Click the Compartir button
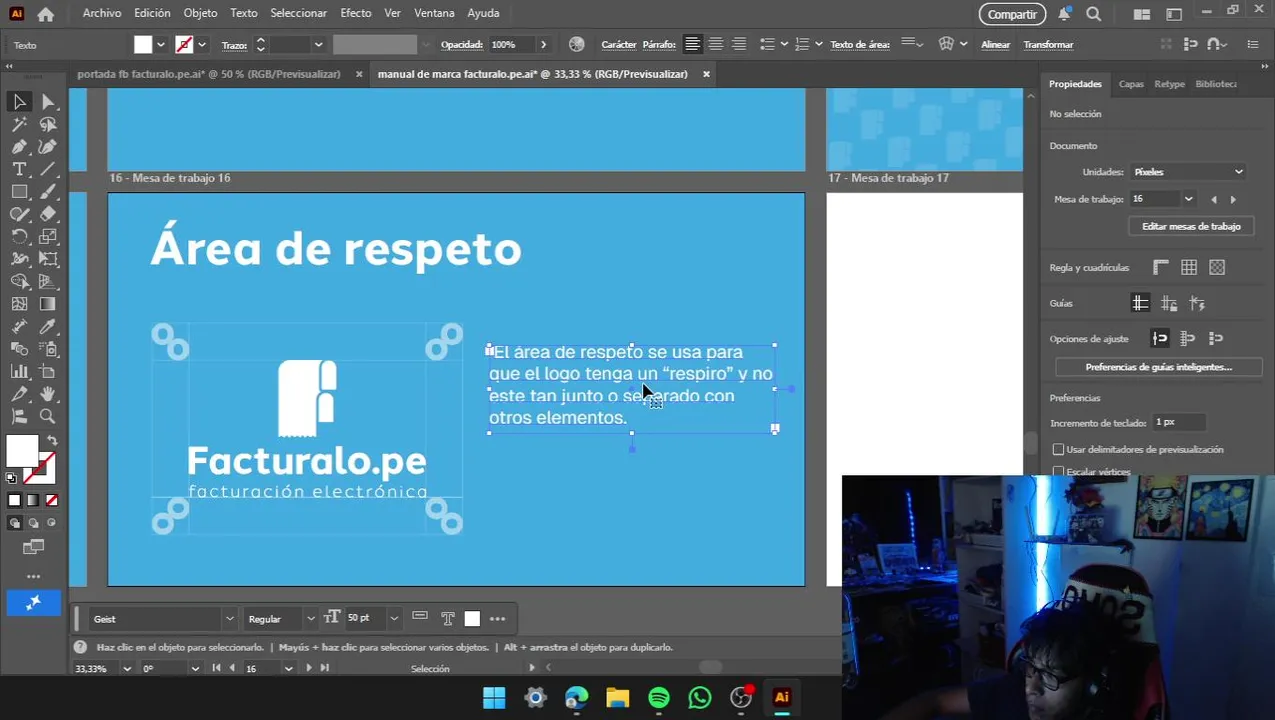Viewport: 1275px width, 720px height. 1012,14
